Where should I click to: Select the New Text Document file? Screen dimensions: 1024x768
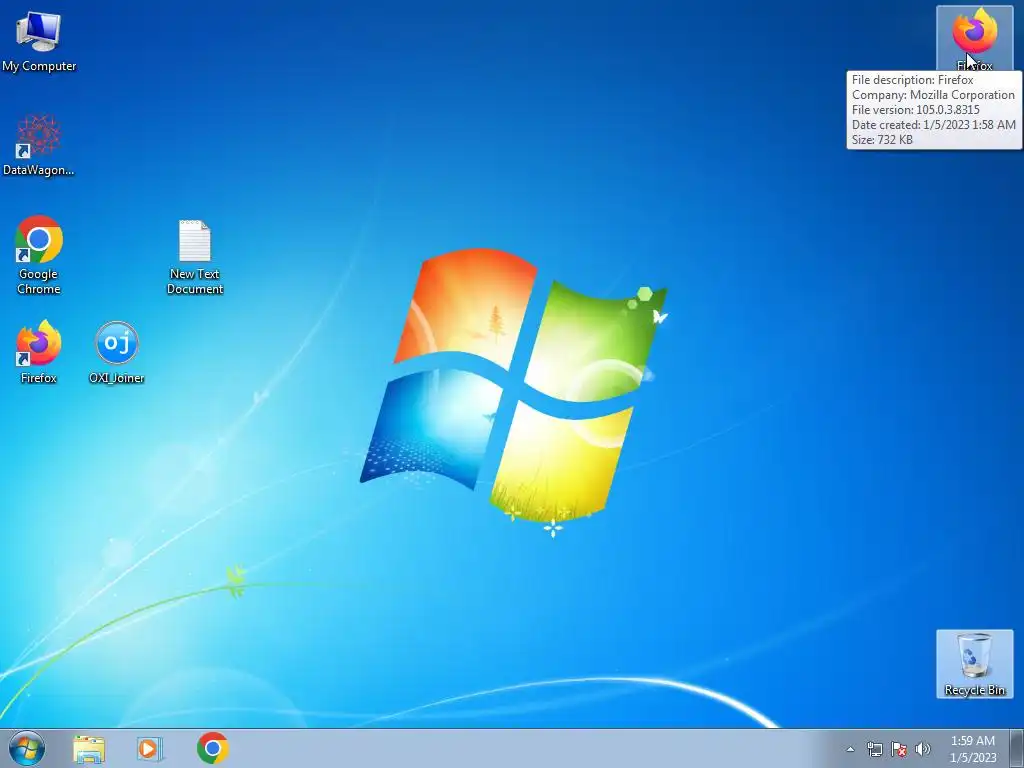pyautogui.click(x=195, y=257)
